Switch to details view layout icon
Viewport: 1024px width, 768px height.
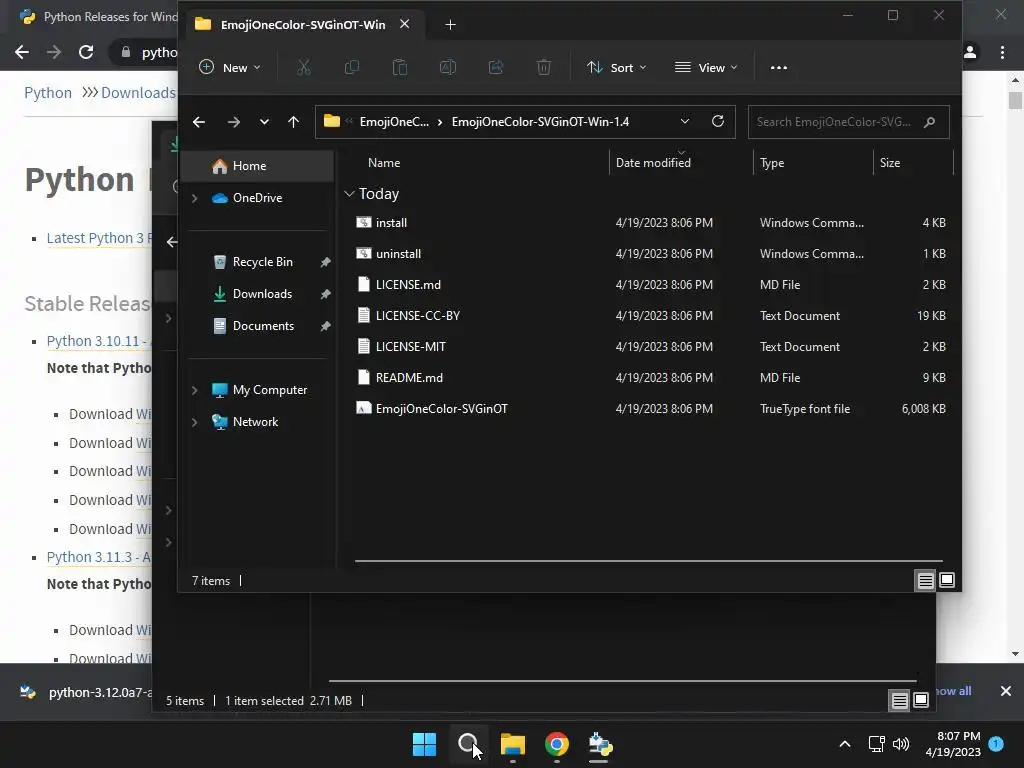(925, 580)
